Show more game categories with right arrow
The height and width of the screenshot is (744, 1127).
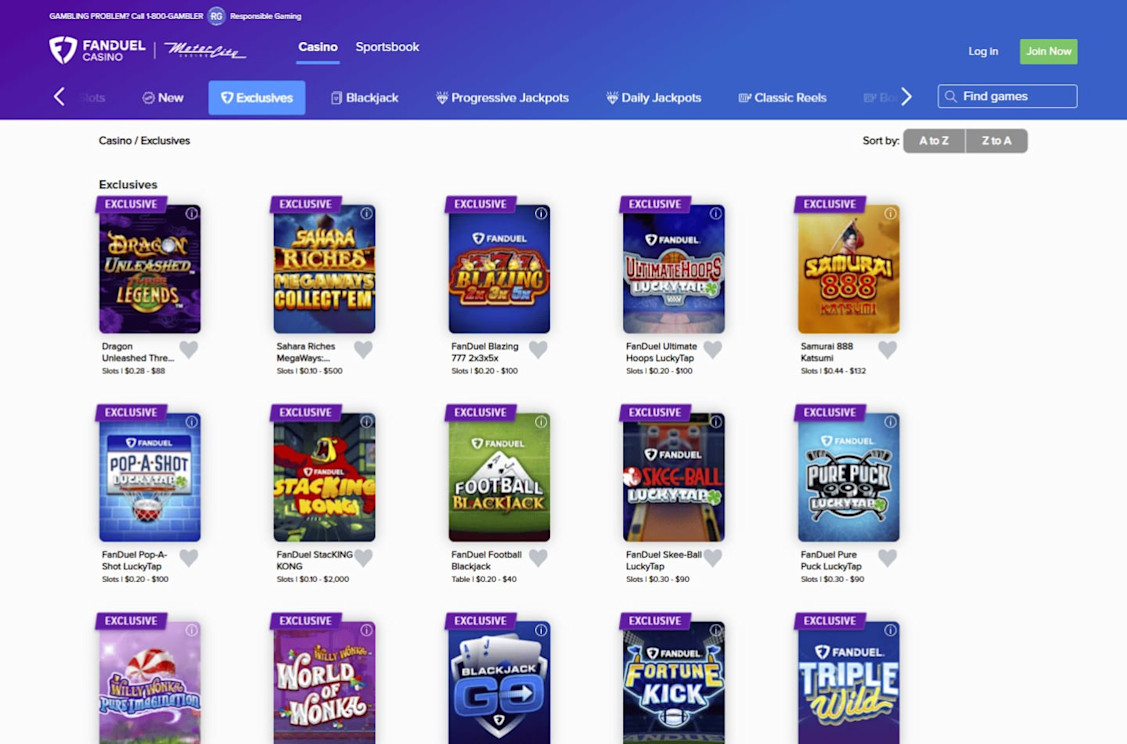906,96
